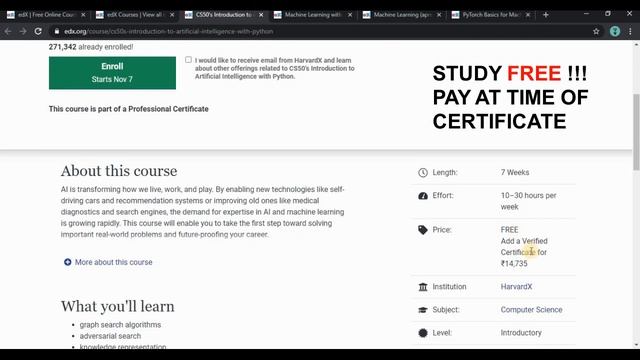
Task: Click the building icon beside Institution
Action: (x=423, y=287)
